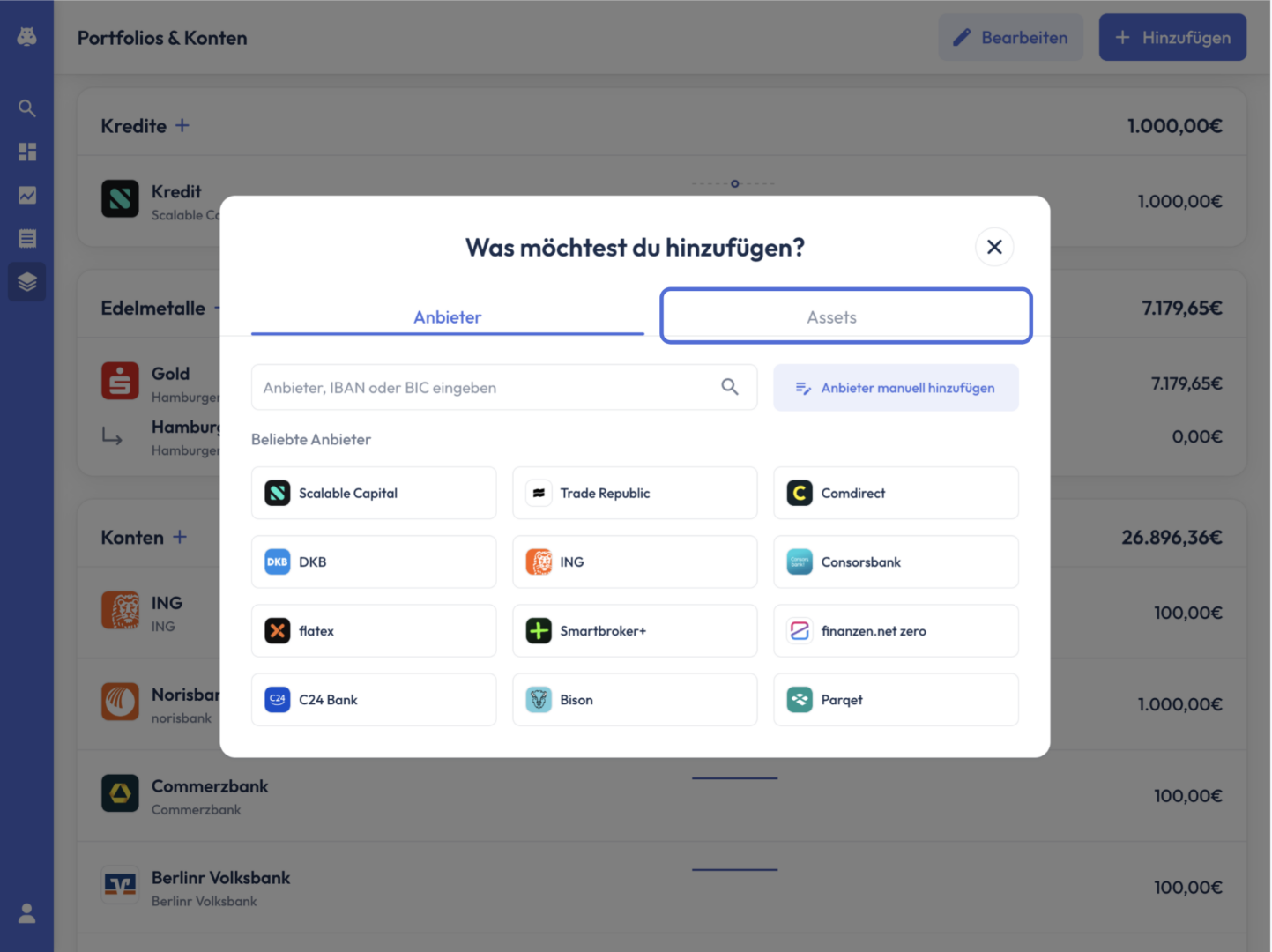Choose Smartbroker+ provider
This screenshot has height=952, width=1272.
point(635,630)
